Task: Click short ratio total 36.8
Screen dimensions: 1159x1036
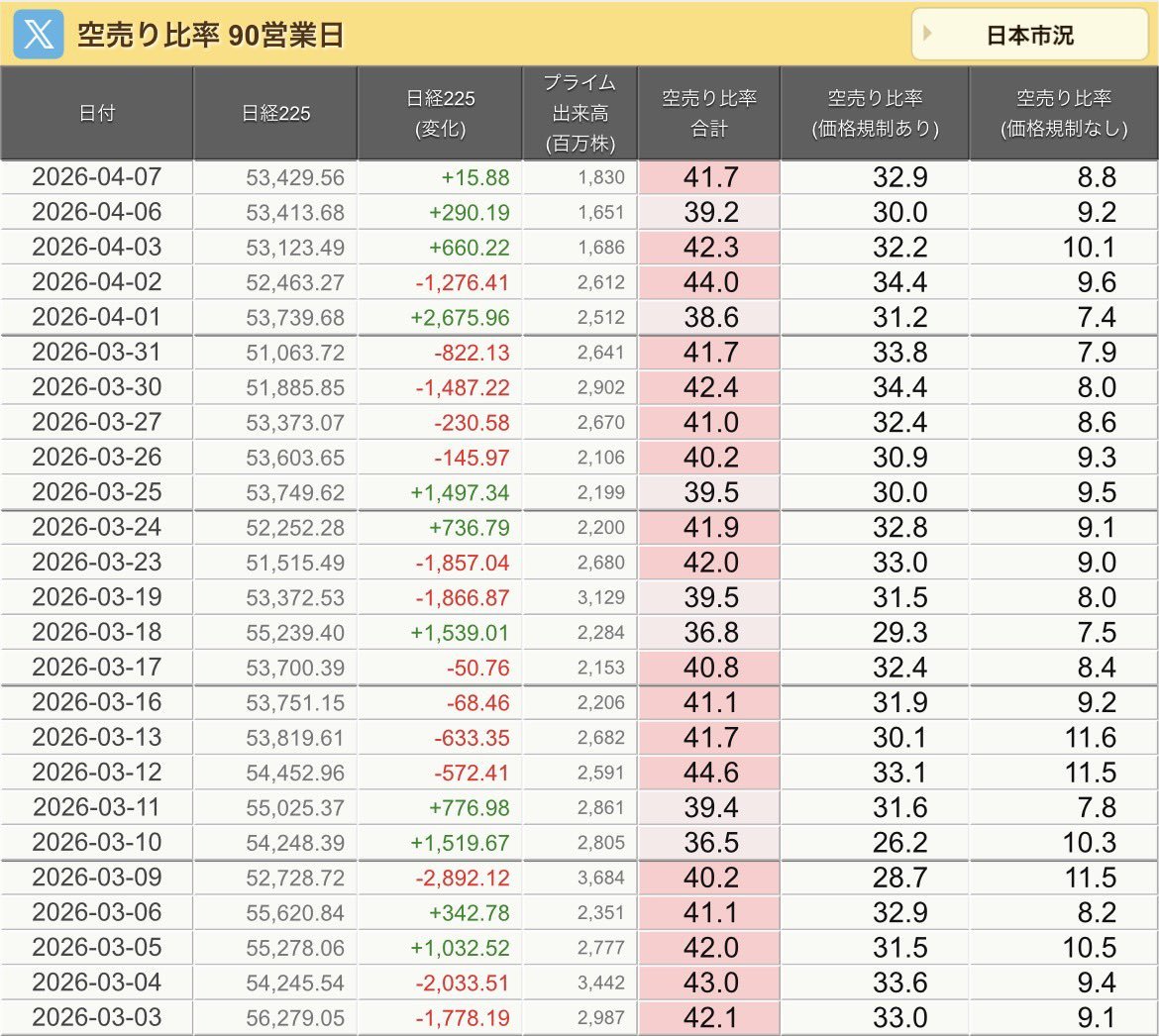Action: [711, 633]
